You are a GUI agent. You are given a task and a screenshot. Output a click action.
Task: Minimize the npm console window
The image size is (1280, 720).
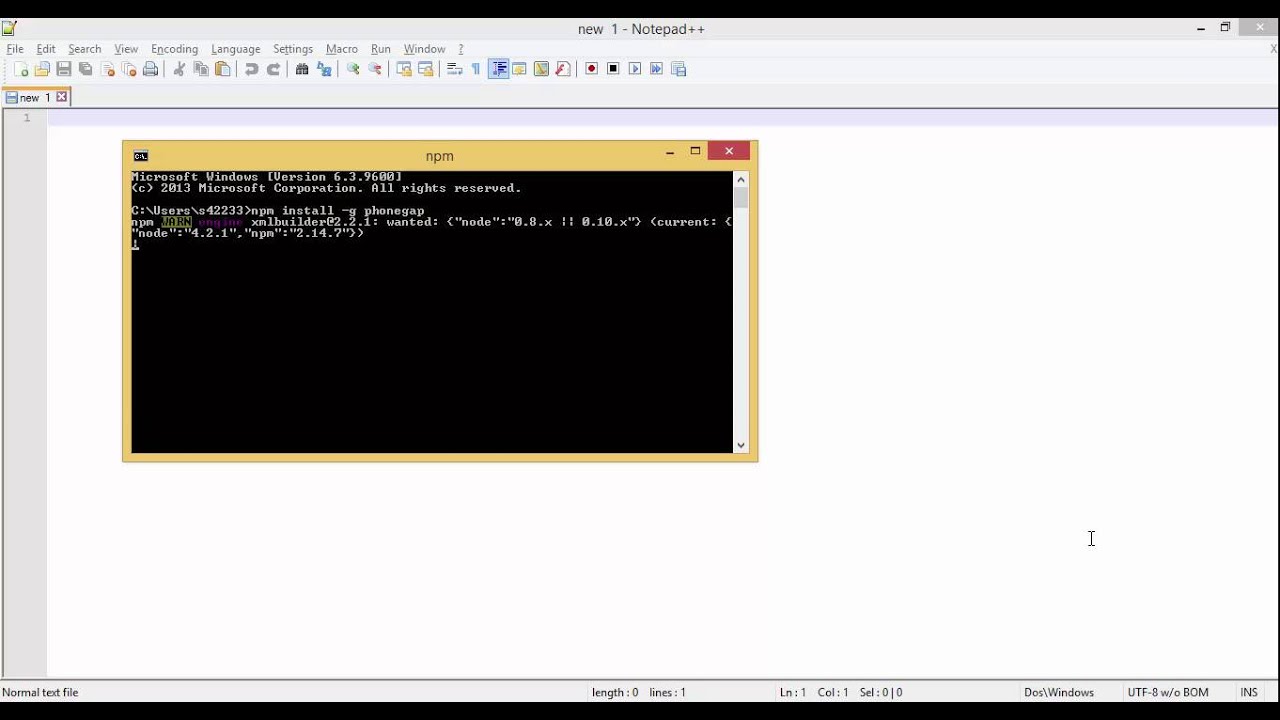pyautogui.click(x=670, y=152)
